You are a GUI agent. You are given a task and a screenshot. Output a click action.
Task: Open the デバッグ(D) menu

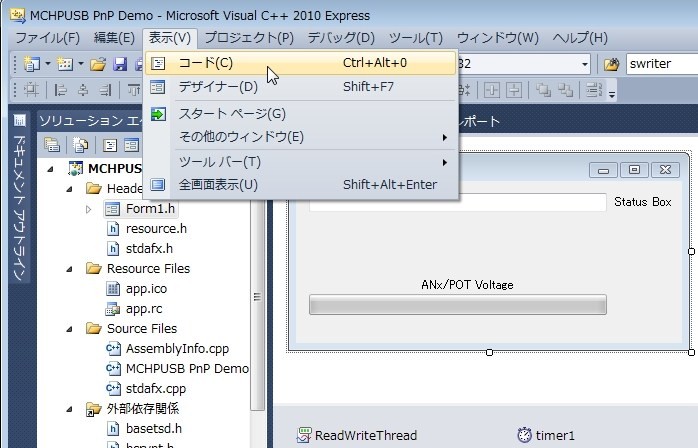point(341,38)
